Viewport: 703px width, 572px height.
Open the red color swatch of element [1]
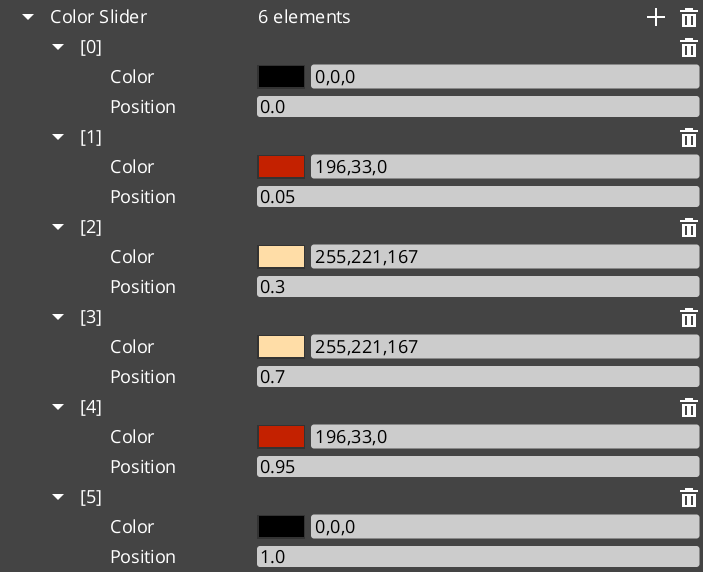pyautogui.click(x=281, y=167)
